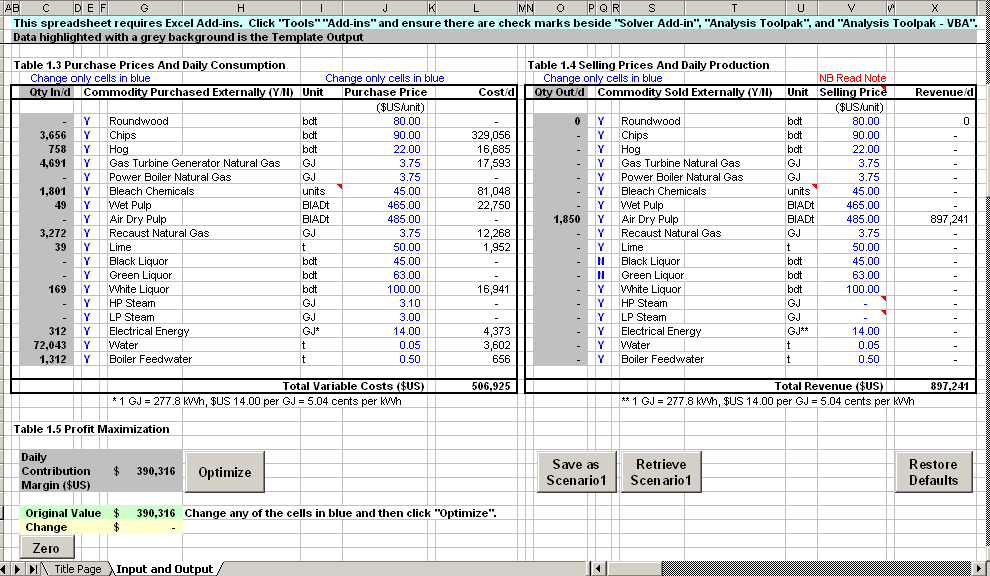Select Hog purchase price 22.00 in Table 1.3
The width and height of the screenshot is (990, 576).
385,148
